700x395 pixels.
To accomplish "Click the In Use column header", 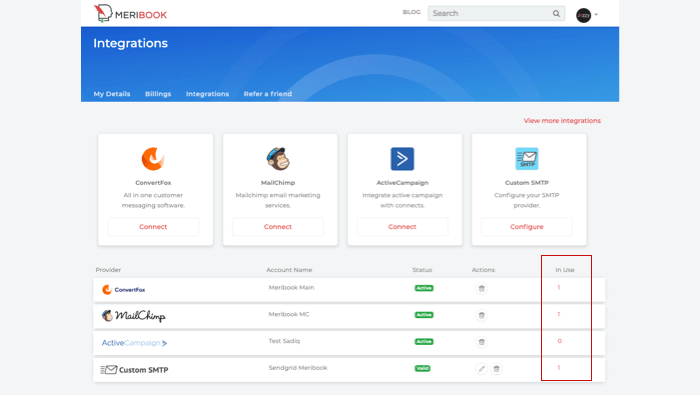I will pyautogui.click(x=565, y=270).
